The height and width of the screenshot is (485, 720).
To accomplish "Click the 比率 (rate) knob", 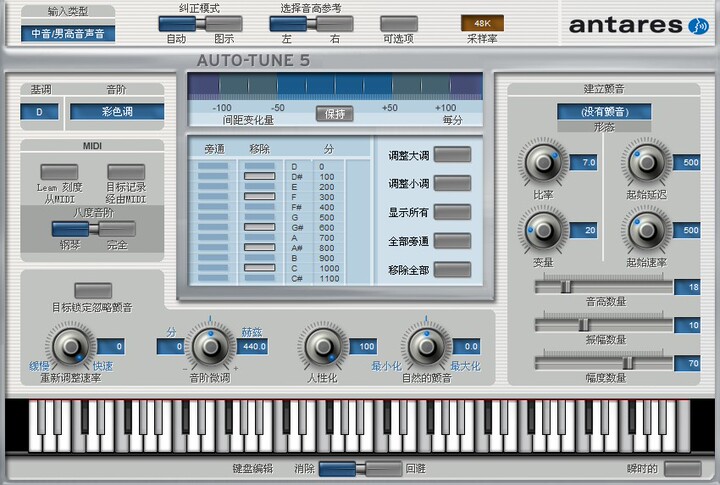I will 543,162.
